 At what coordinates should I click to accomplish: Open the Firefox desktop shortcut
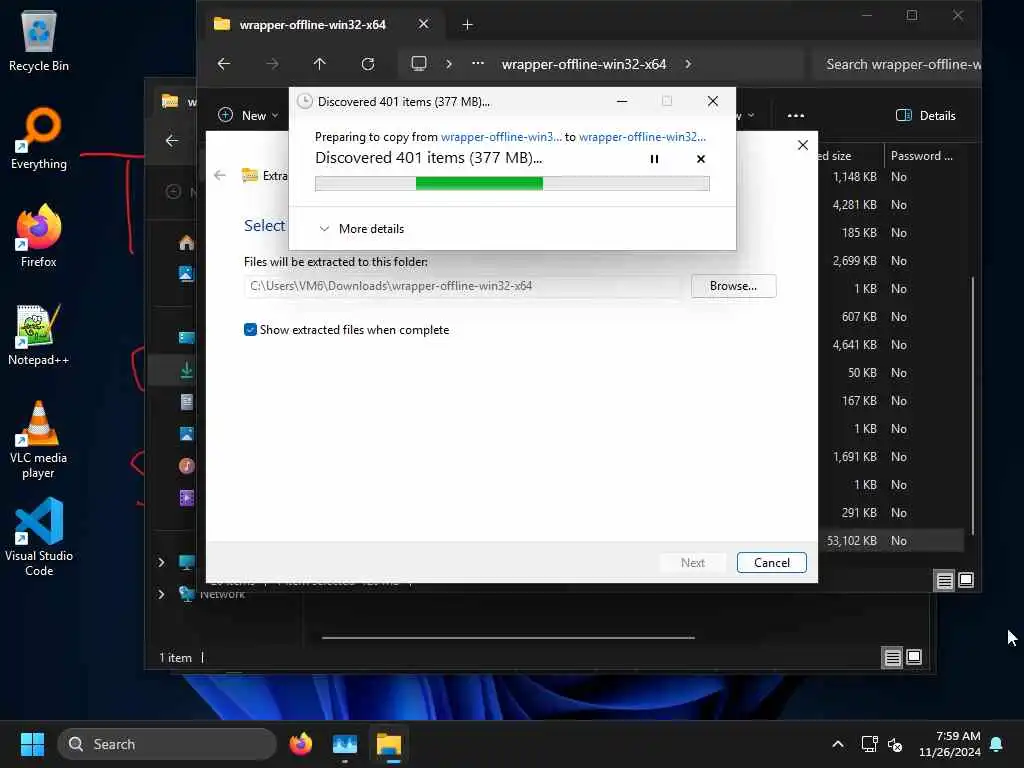[39, 236]
